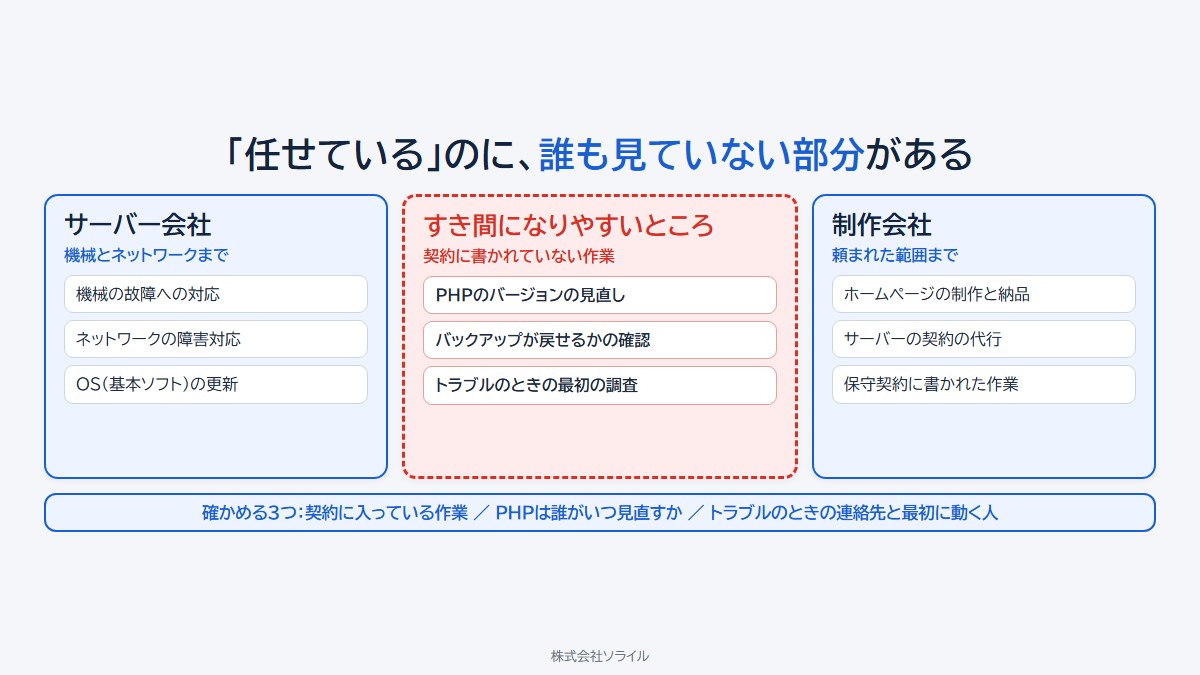Click the トラブルのときの最初の調査 item

point(600,385)
